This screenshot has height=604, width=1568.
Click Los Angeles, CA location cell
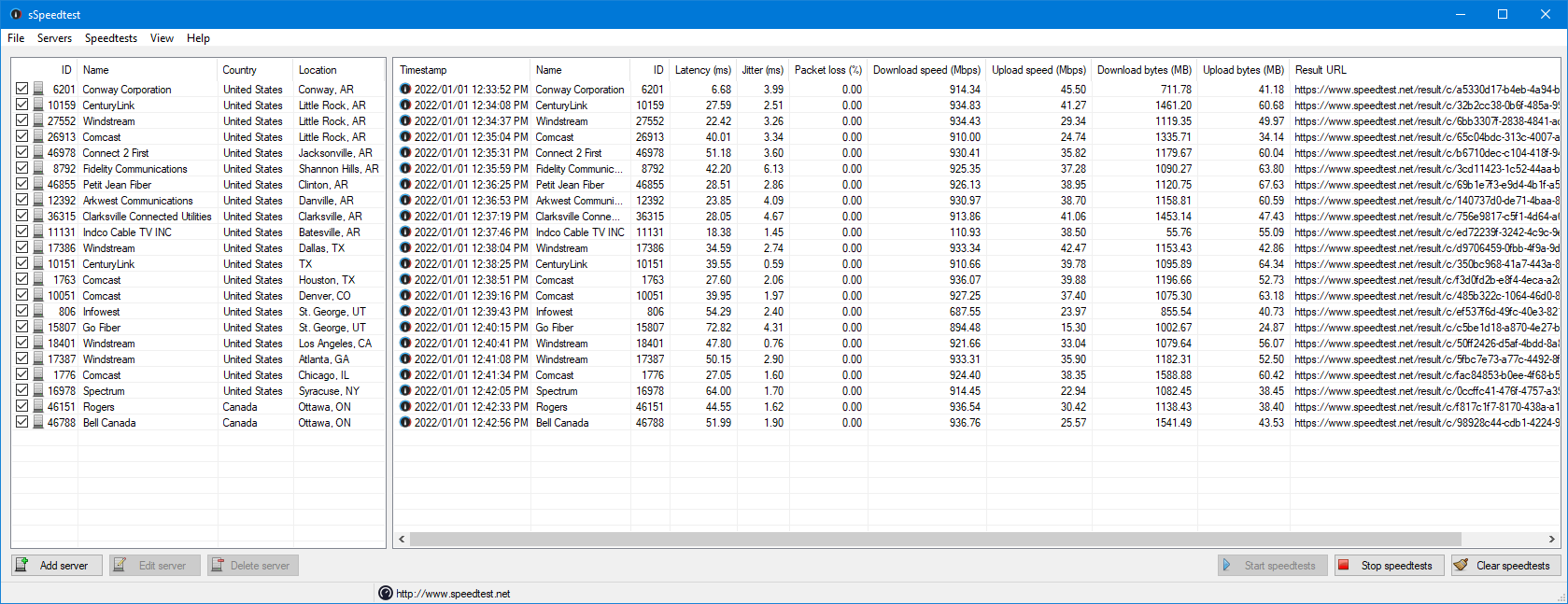(334, 344)
